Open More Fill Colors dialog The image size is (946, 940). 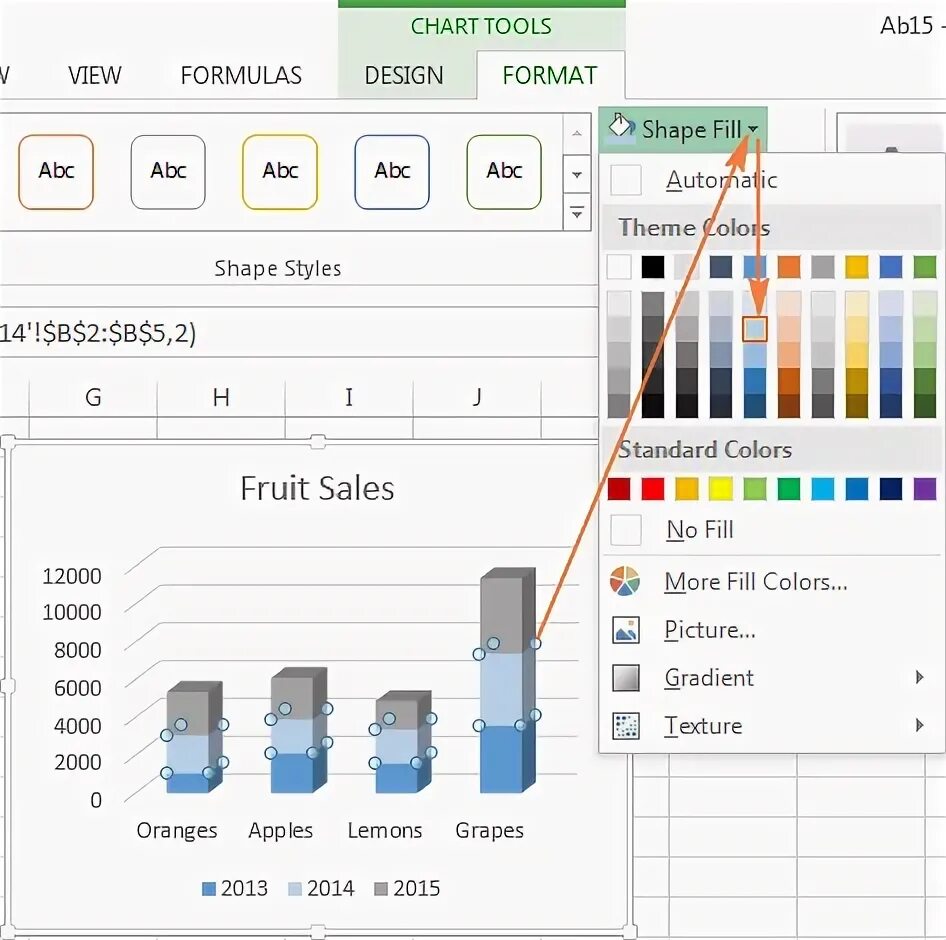click(772, 582)
